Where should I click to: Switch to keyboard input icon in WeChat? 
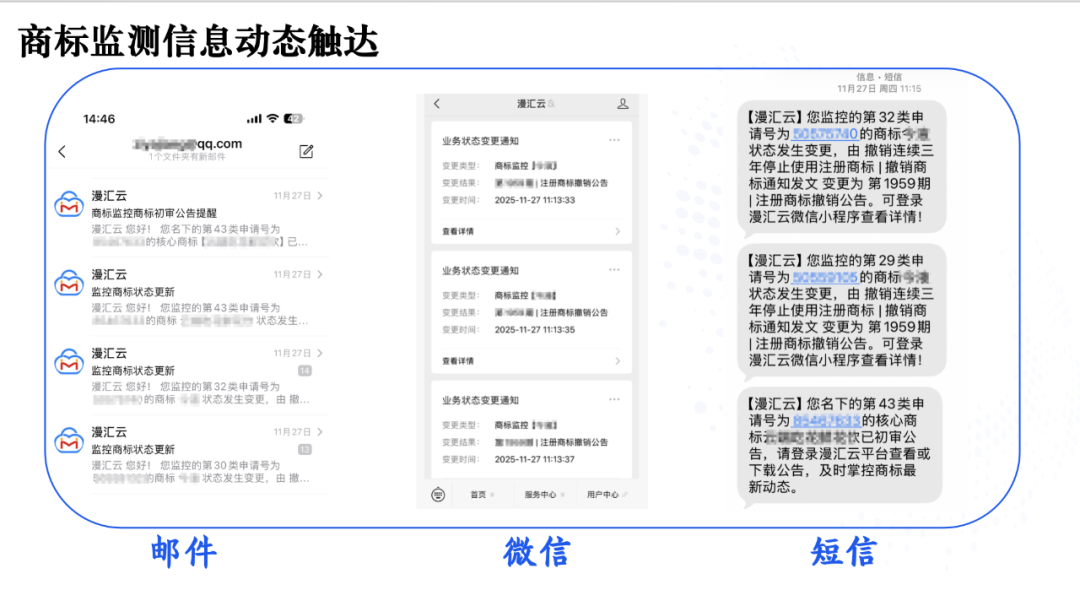pyautogui.click(x=438, y=494)
